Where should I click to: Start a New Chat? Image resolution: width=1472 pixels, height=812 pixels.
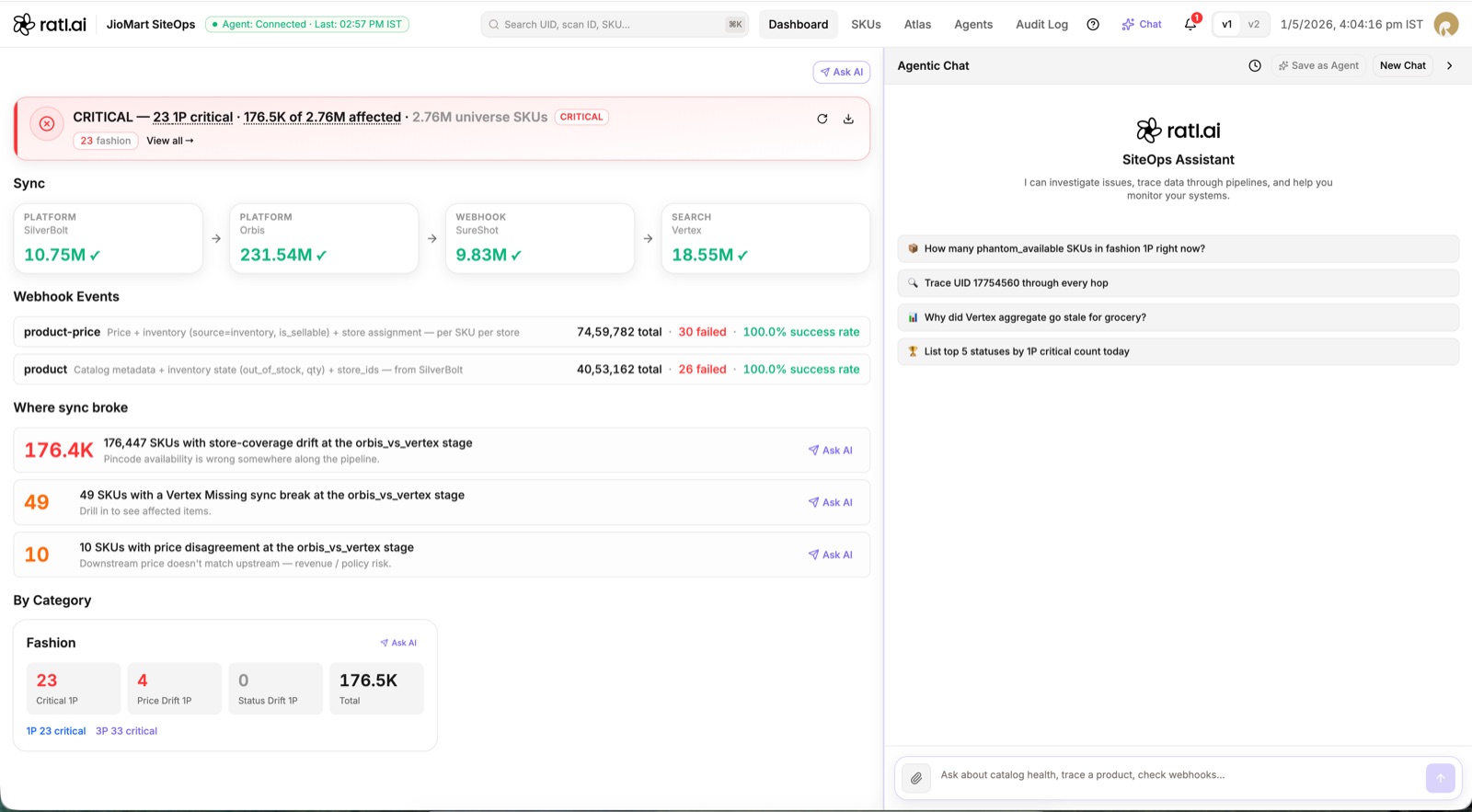[x=1403, y=65]
